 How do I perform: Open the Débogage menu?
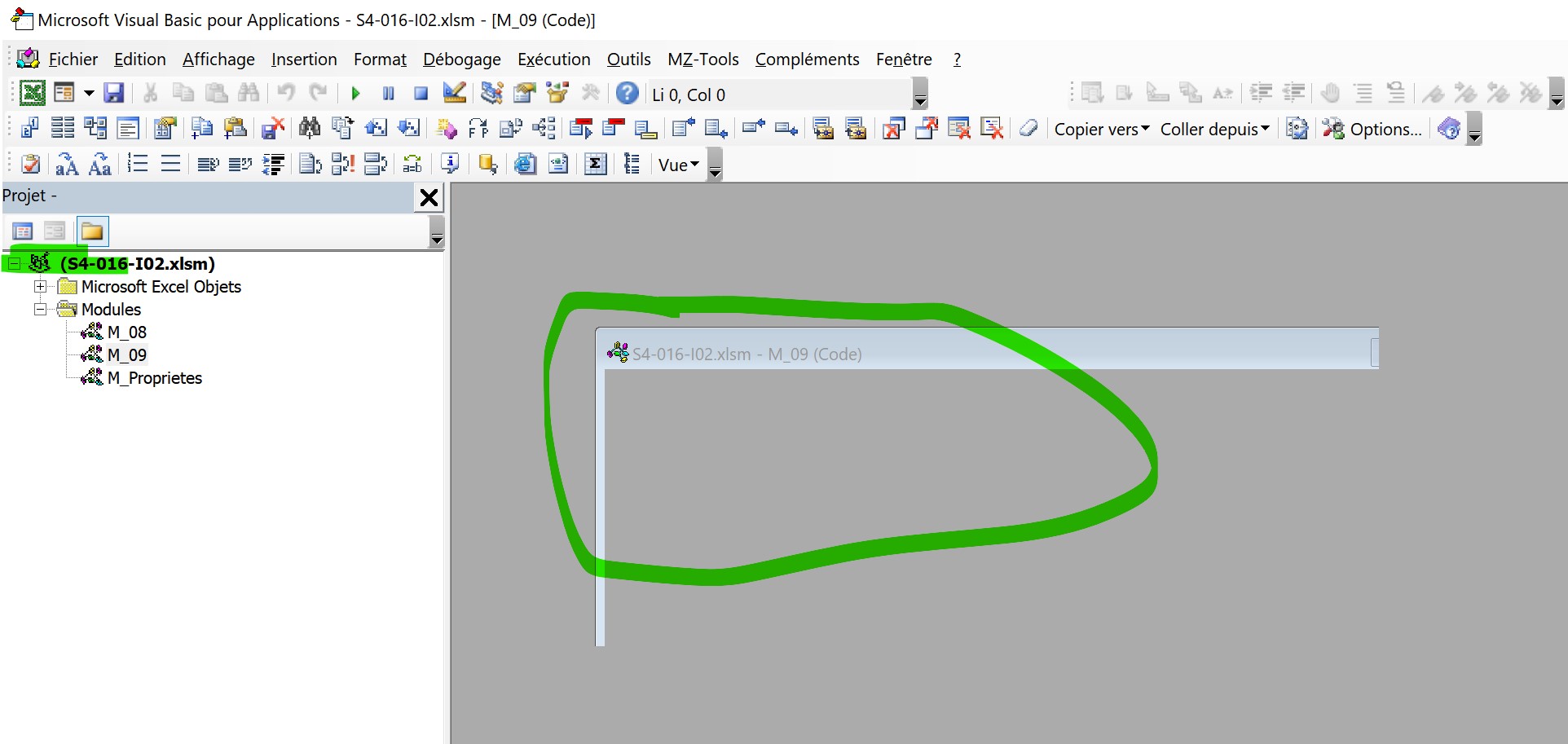coord(461,59)
